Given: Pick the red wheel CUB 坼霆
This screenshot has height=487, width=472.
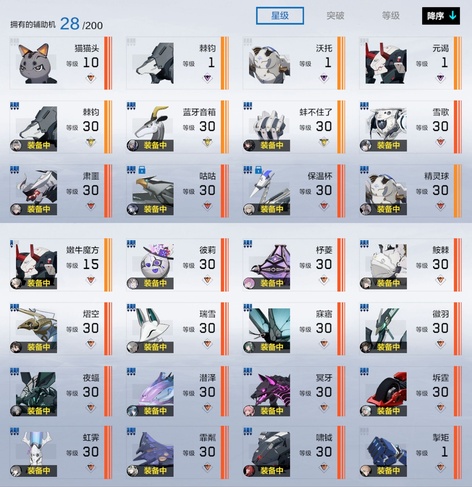Looking at the screenshot, I should [411, 391].
